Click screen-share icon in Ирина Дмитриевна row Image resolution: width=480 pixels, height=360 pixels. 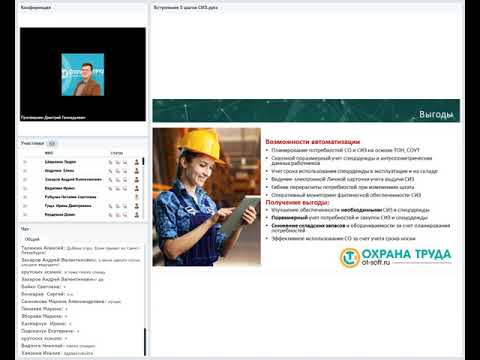click(125, 206)
